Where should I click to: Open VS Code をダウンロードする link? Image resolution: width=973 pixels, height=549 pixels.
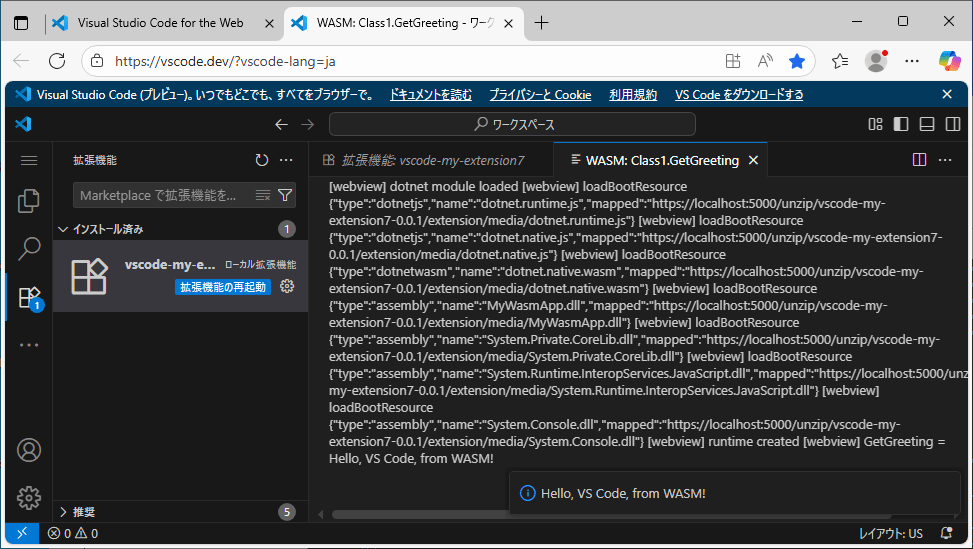click(739, 94)
